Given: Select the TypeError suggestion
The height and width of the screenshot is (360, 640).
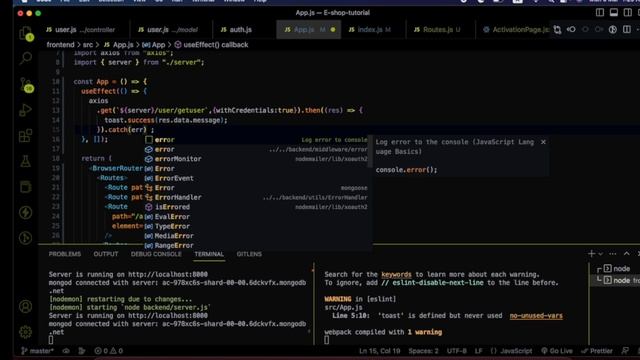Looking at the screenshot, I should [256, 226].
